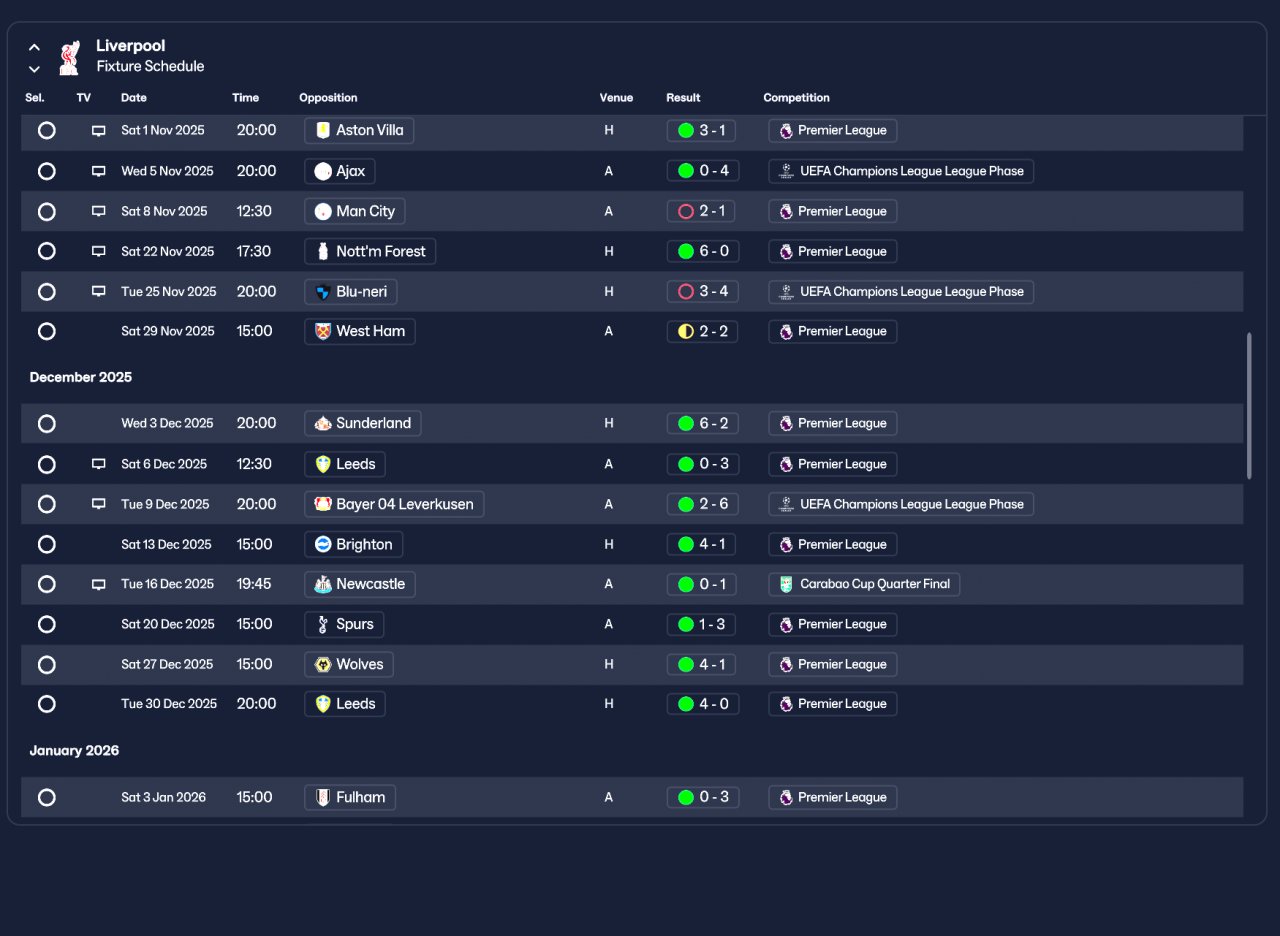Open the 6 - 0 Nott'm Forest result
This screenshot has height=936, width=1280.
tap(702, 251)
